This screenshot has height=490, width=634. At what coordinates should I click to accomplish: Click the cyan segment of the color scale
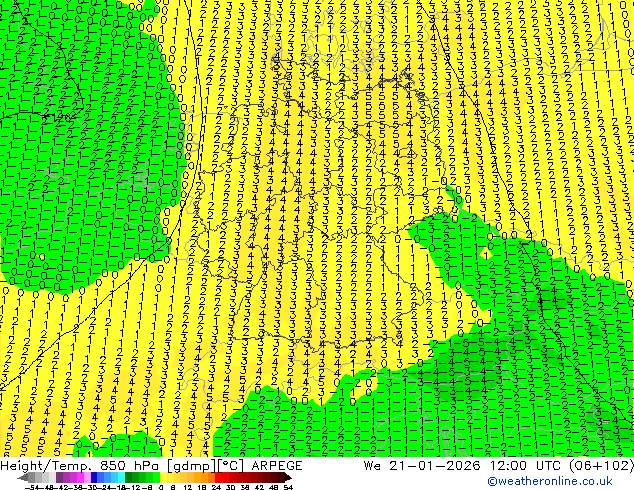pyautogui.click(x=121, y=477)
